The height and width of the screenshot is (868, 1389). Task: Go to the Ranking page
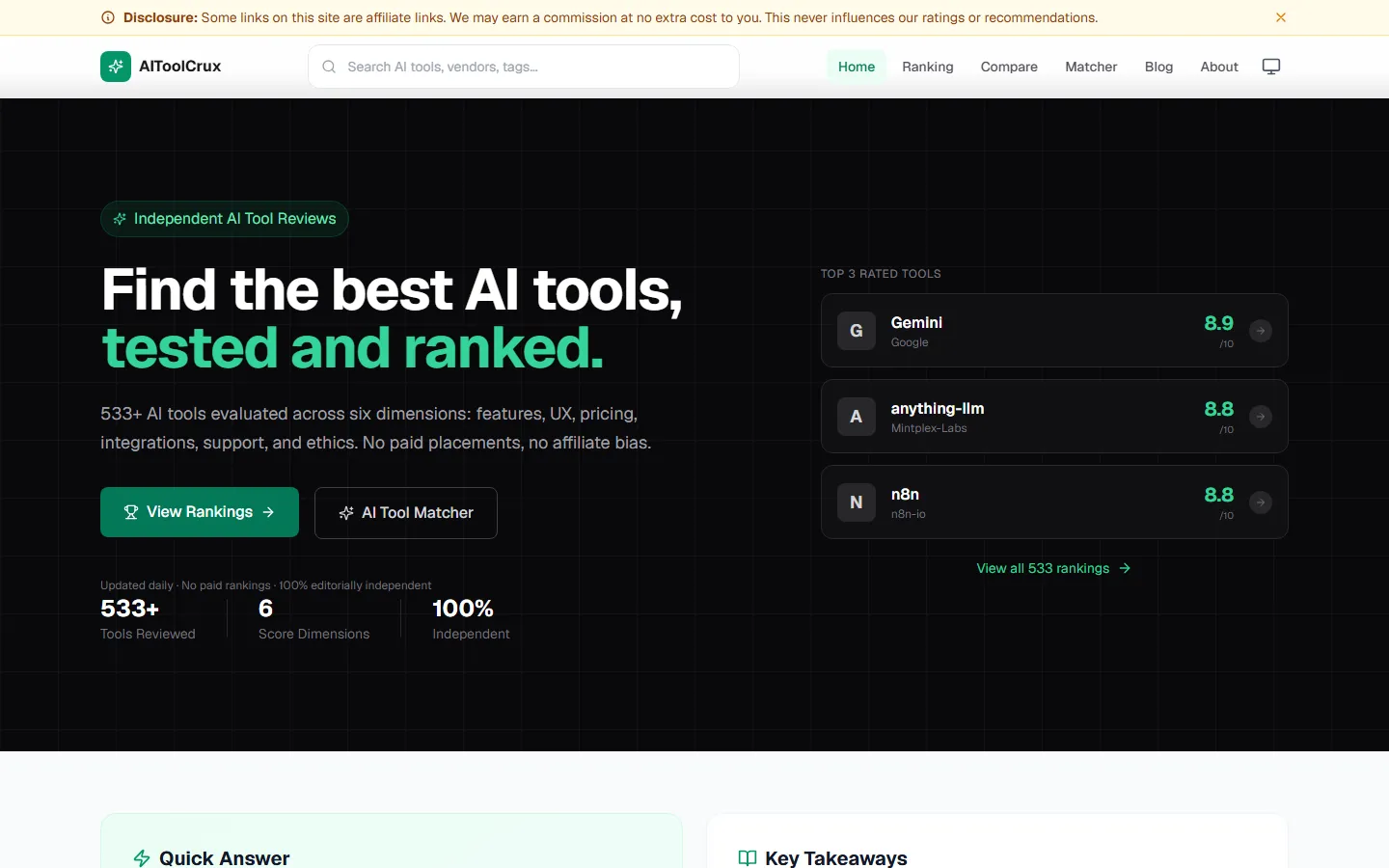tap(928, 67)
